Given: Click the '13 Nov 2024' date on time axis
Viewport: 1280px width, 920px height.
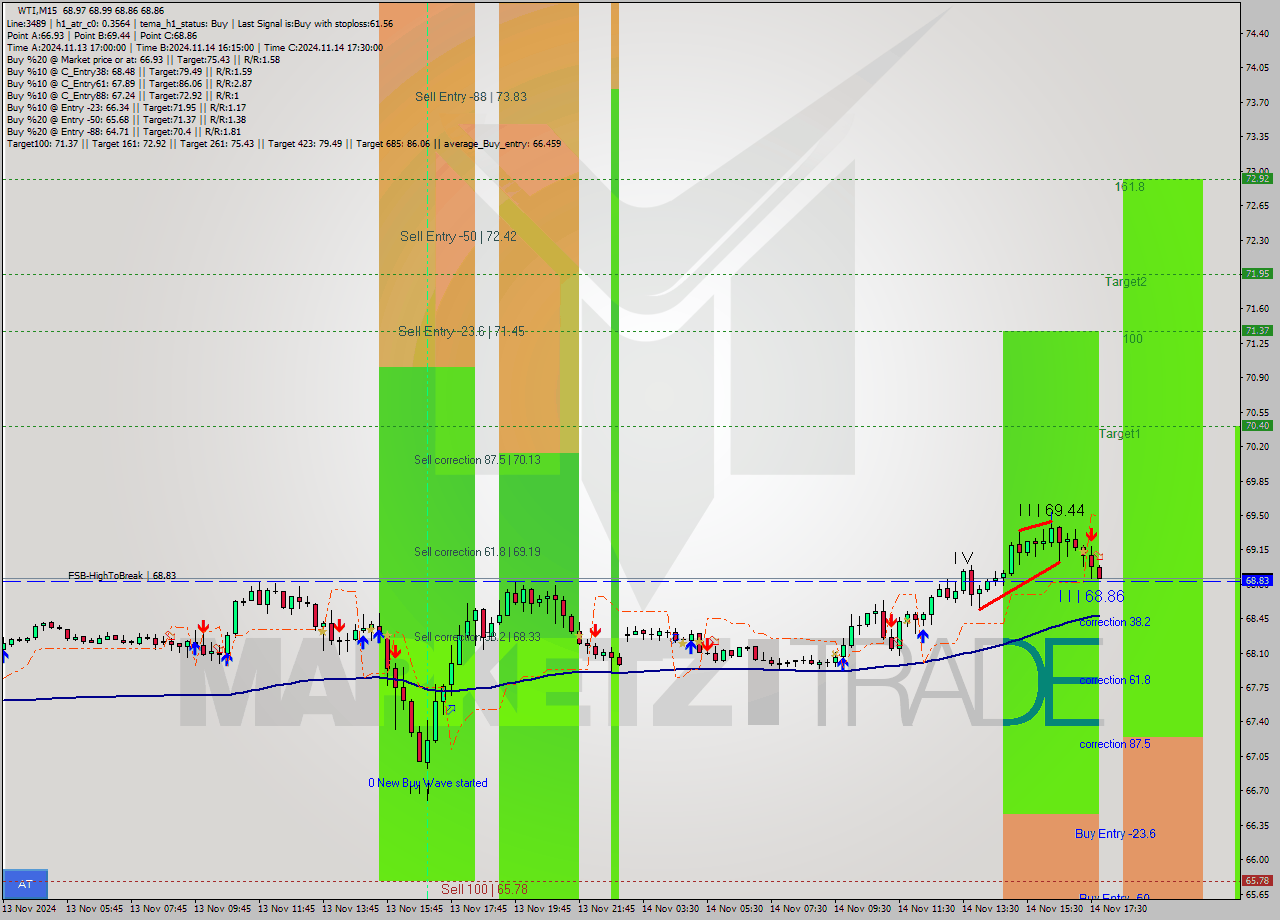Looking at the screenshot, I should coord(31,910).
